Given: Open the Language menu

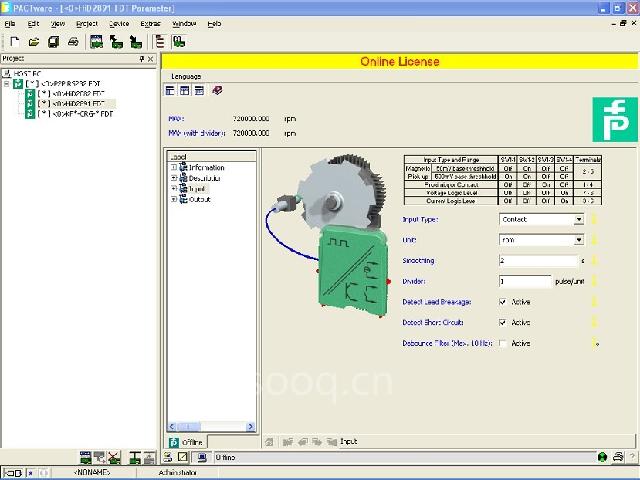Looking at the screenshot, I should click(186, 76).
